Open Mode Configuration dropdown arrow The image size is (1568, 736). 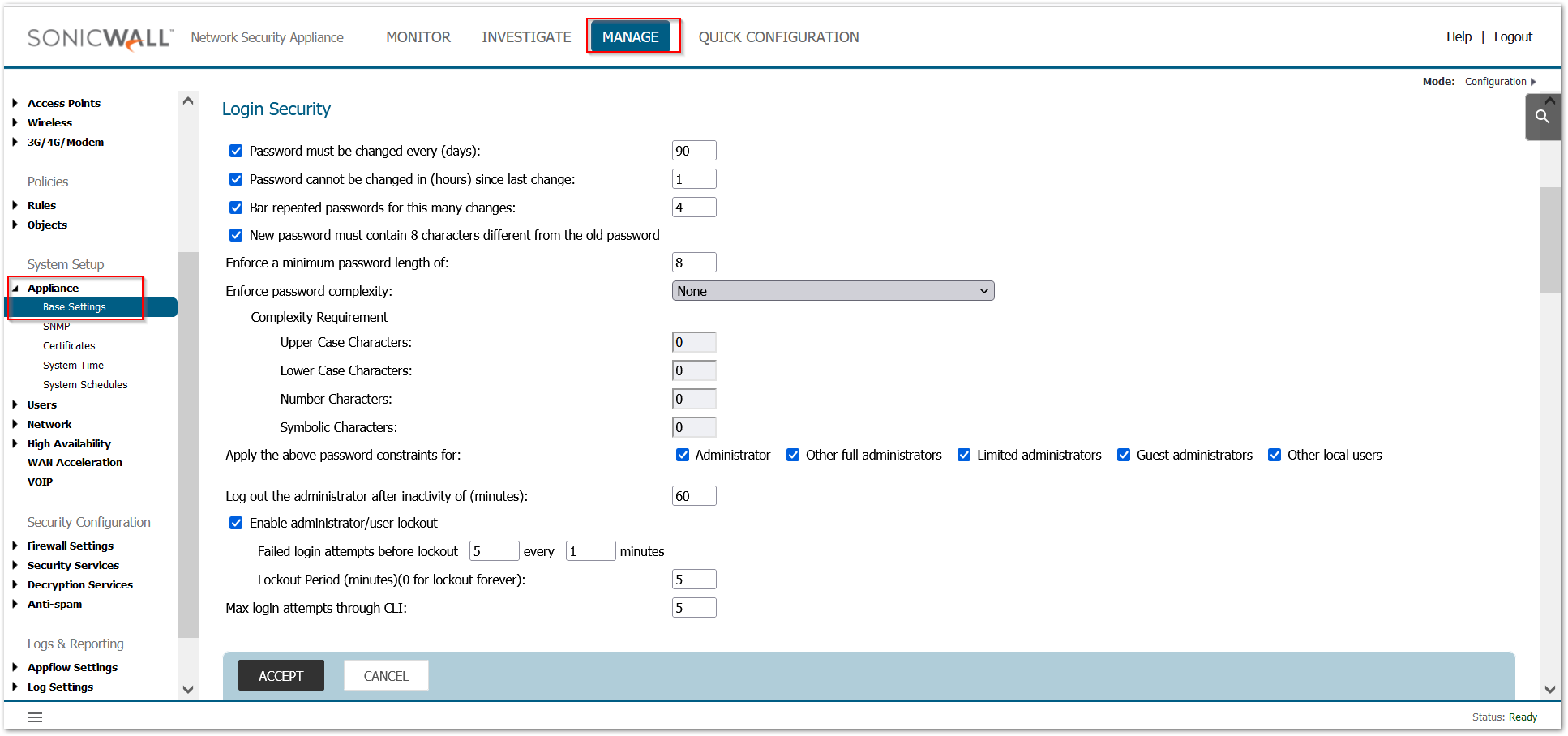(x=1533, y=82)
